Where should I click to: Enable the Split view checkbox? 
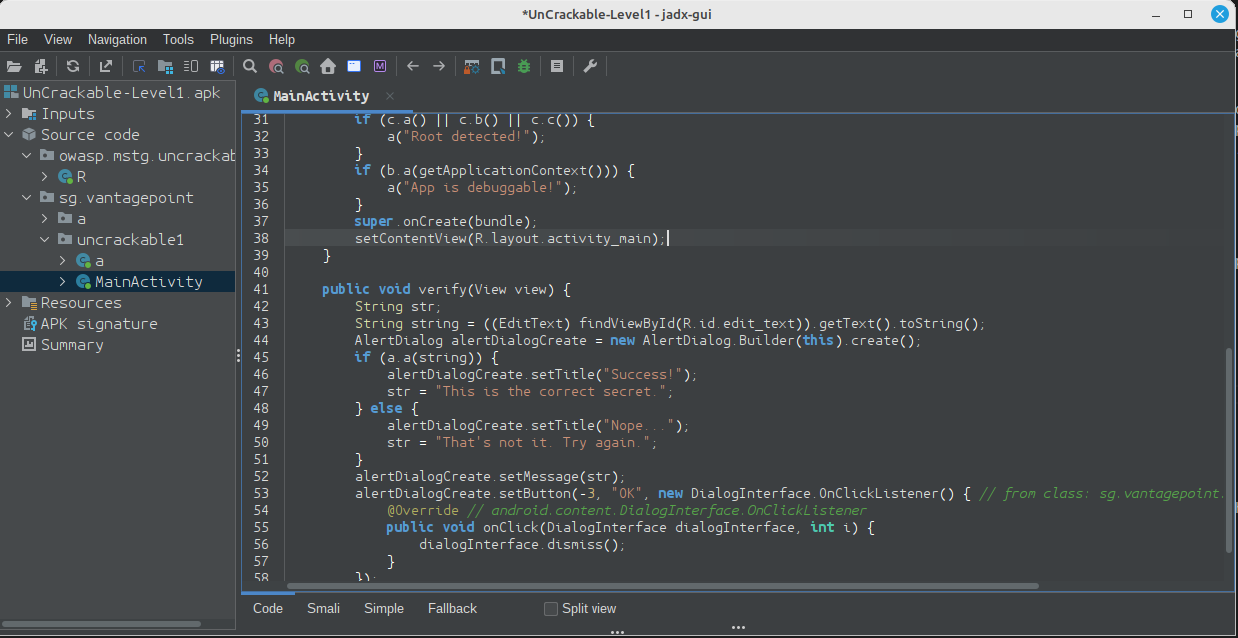[551, 608]
